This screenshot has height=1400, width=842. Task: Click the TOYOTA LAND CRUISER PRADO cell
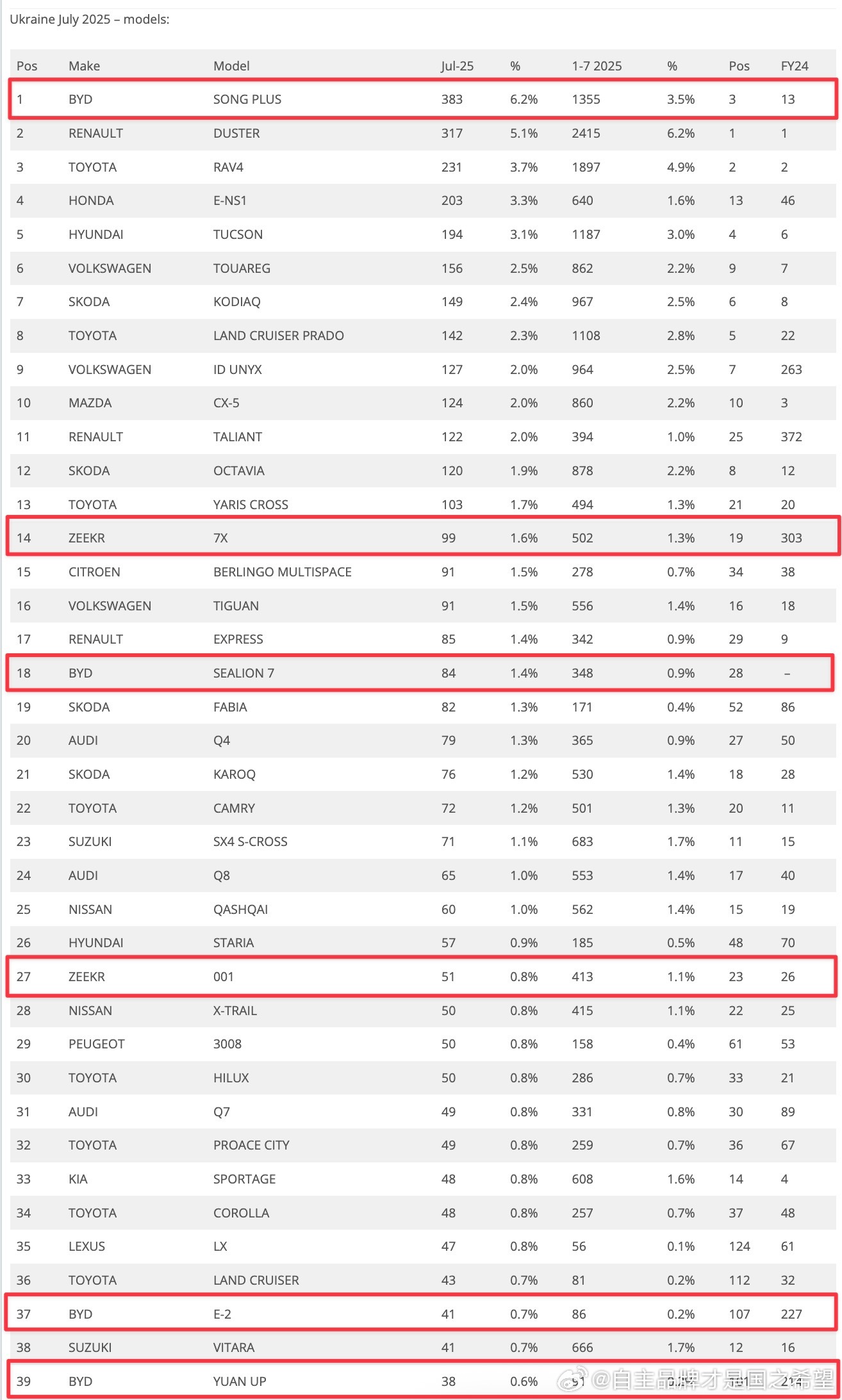tap(279, 336)
